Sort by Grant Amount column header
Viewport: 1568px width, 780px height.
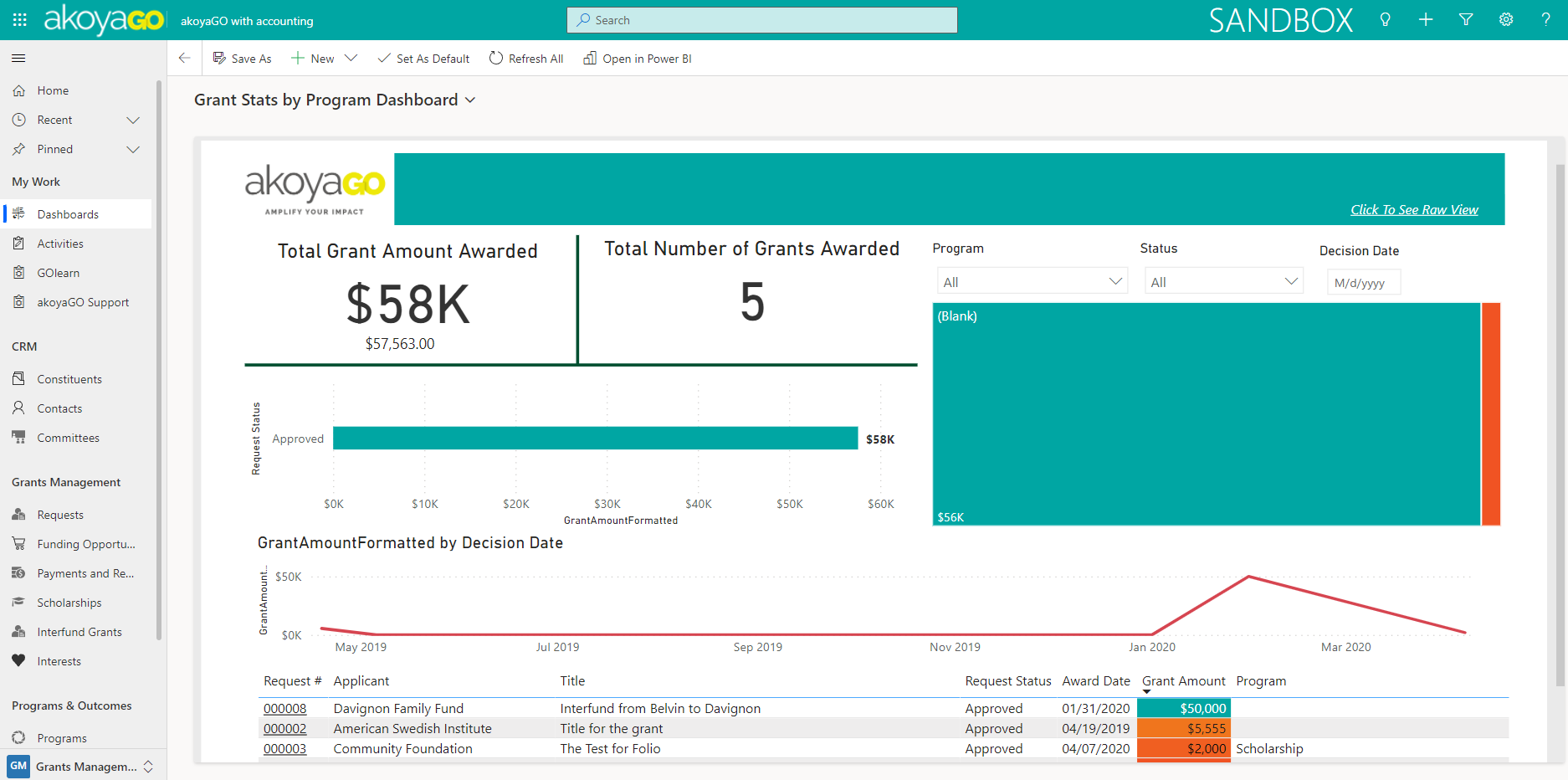(x=1183, y=681)
